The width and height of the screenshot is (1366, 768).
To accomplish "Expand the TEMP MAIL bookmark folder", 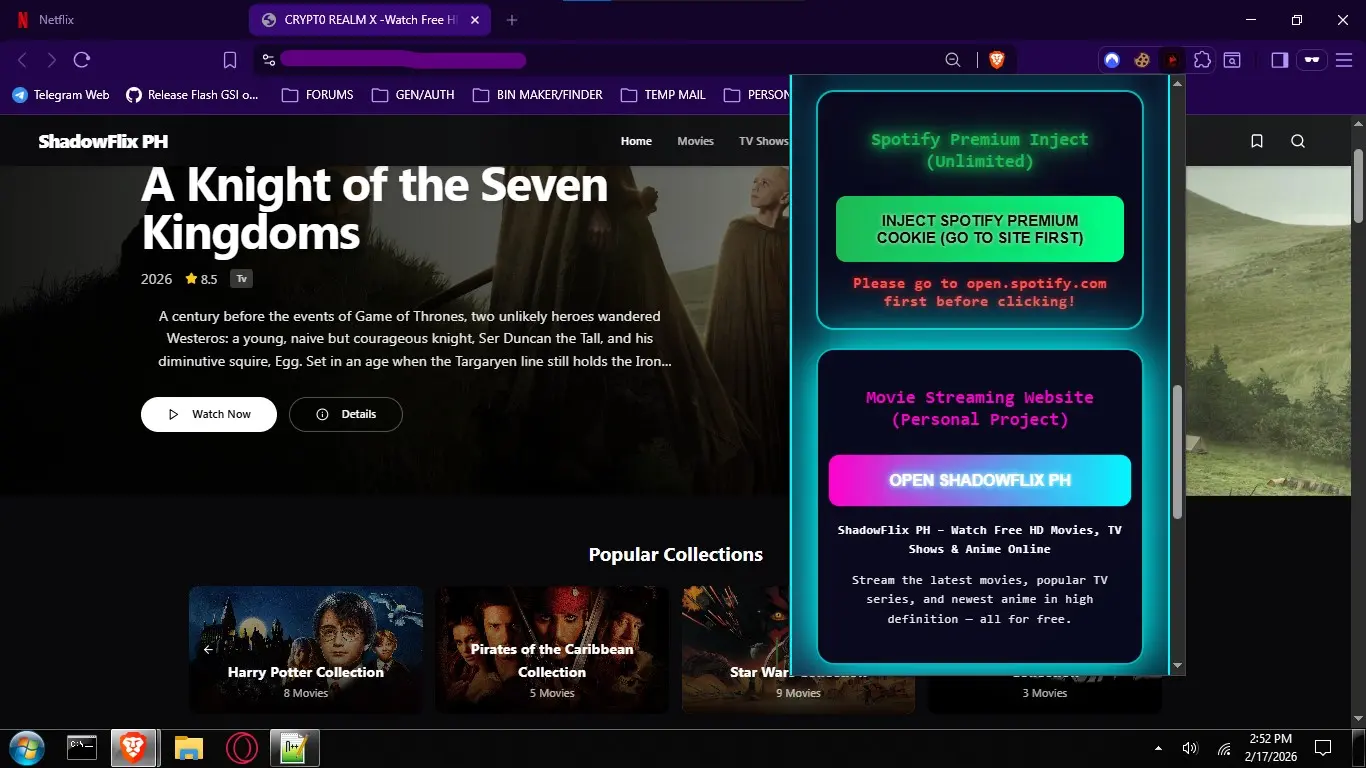I will pyautogui.click(x=663, y=95).
